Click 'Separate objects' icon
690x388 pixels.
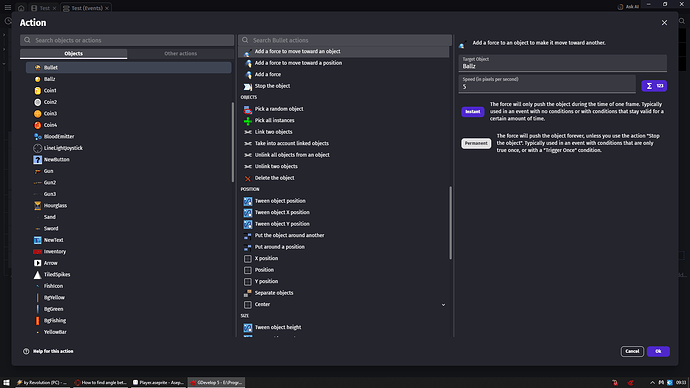[x=248, y=293]
